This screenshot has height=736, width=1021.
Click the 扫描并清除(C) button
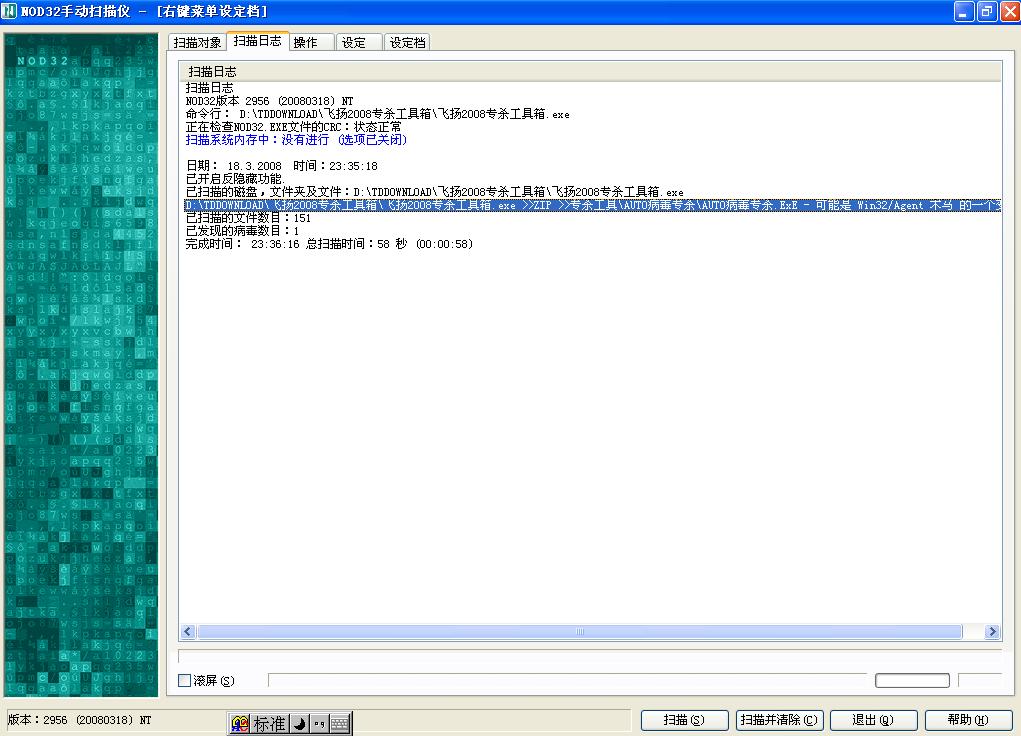pos(779,720)
